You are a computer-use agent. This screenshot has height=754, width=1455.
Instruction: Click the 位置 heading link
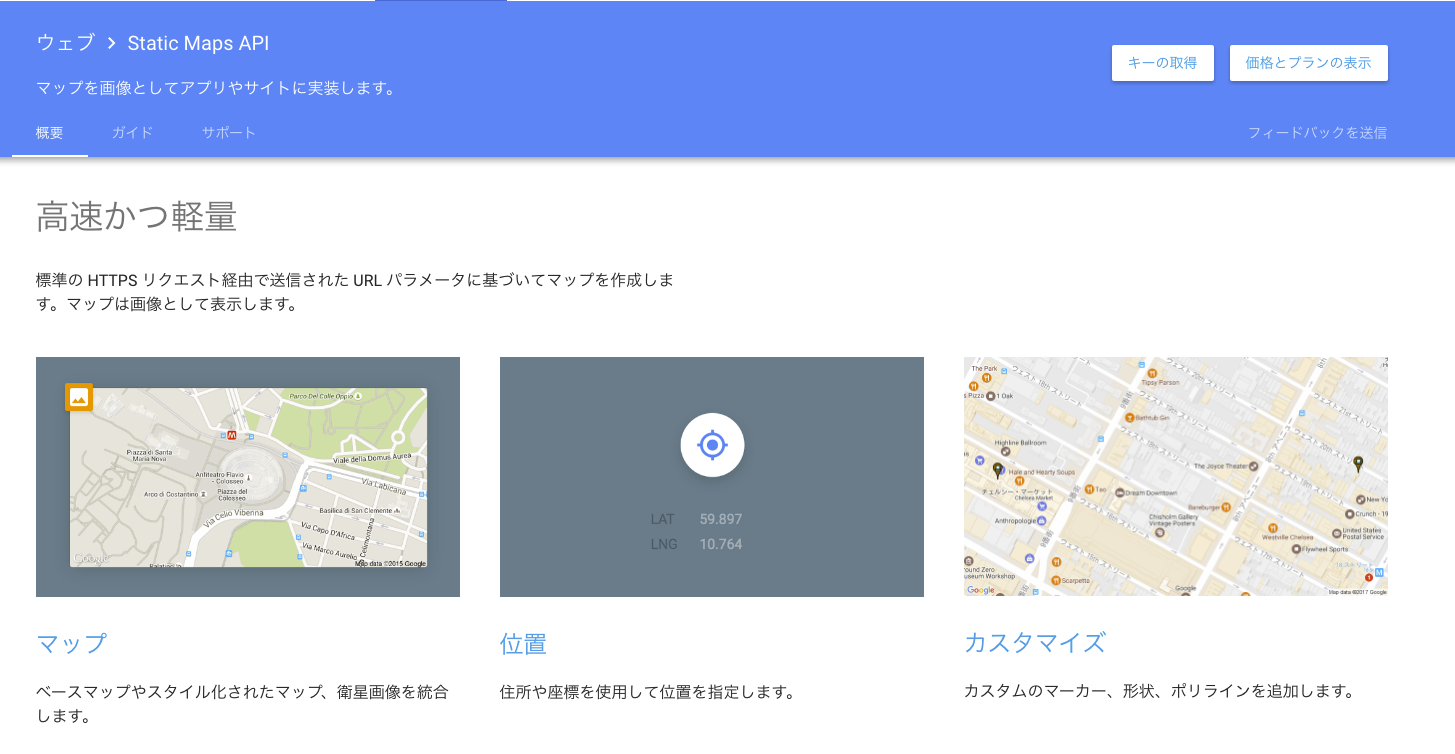coord(523,643)
